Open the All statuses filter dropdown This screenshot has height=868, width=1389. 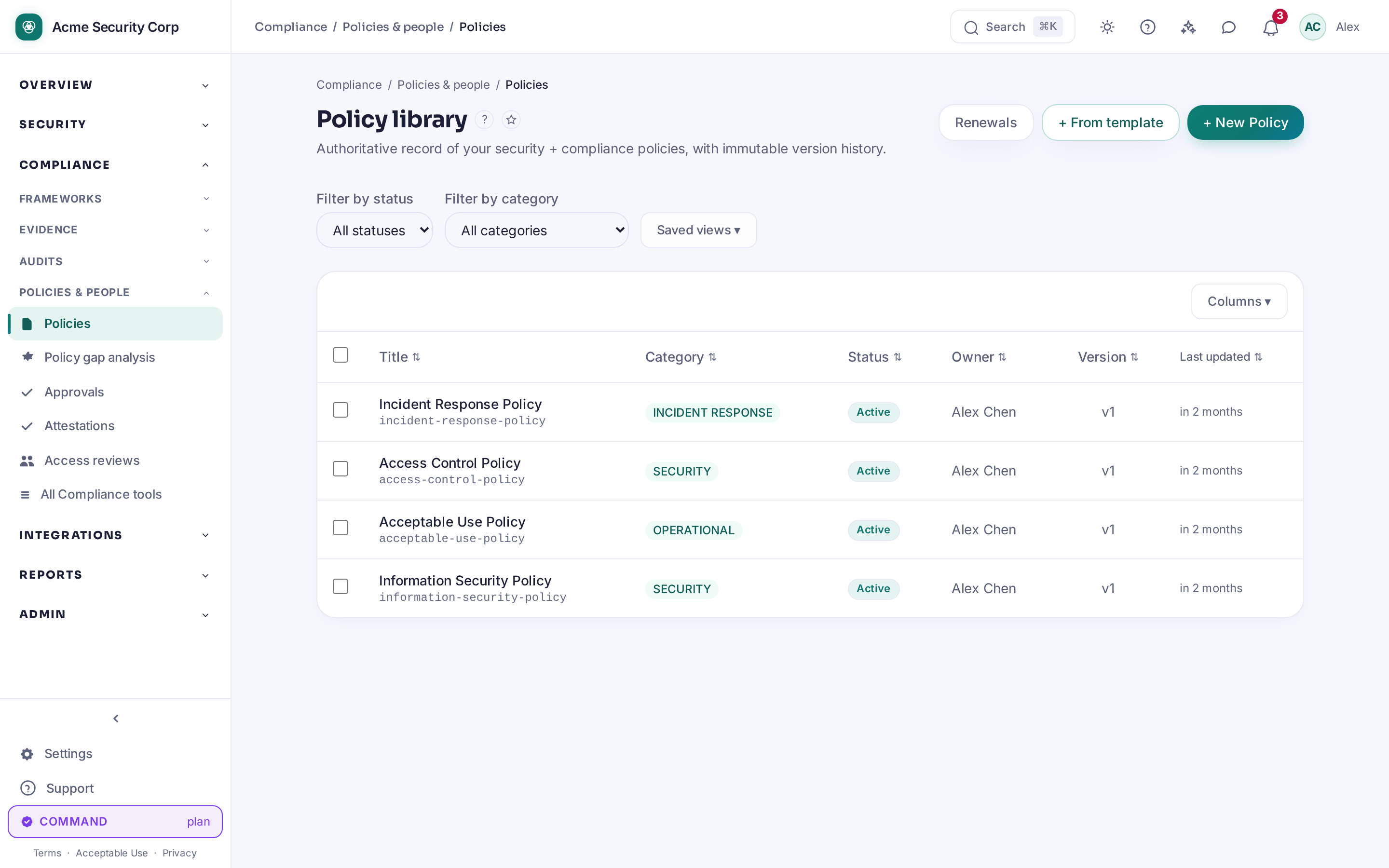374,230
